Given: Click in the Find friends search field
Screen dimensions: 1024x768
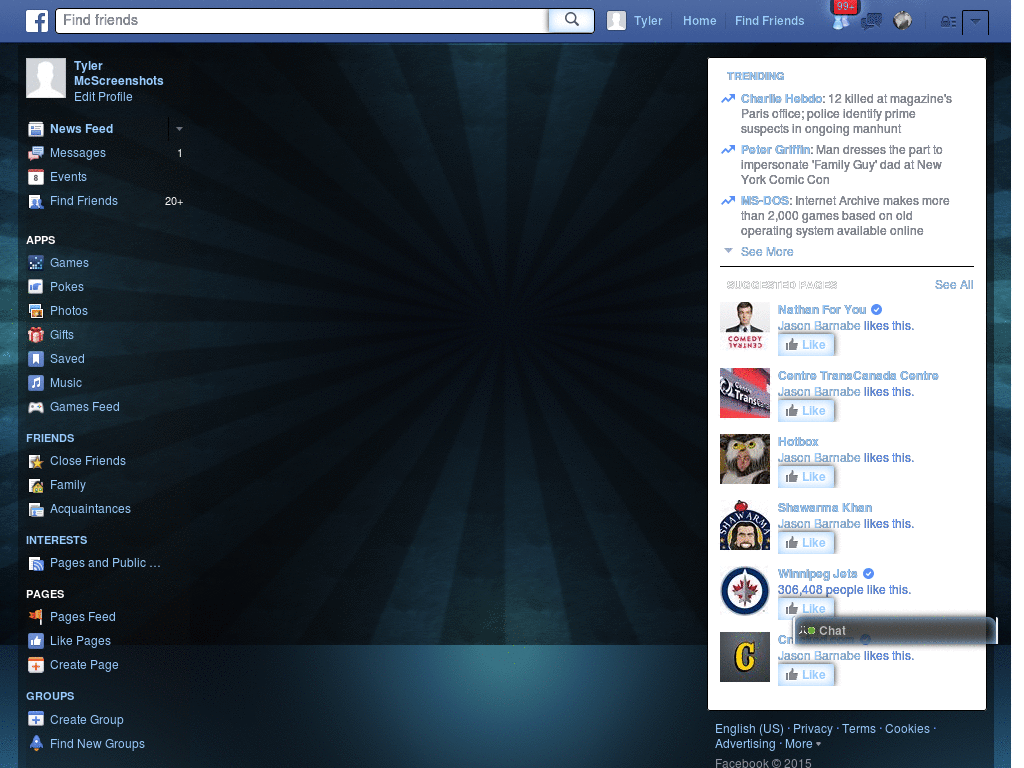Looking at the screenshot, I should [x=302, y=20].
